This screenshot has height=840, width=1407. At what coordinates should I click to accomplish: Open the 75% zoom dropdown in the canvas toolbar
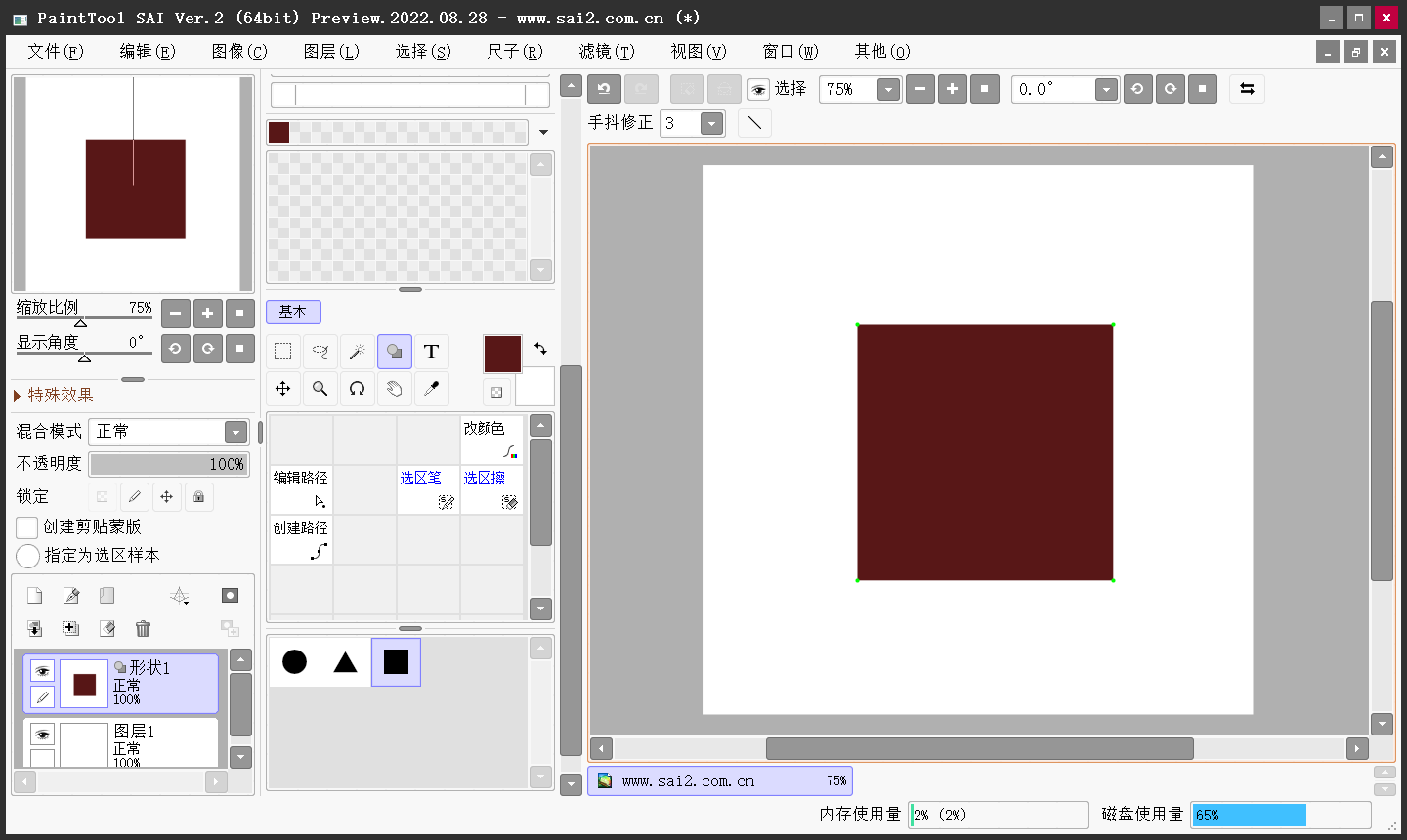tap(888, 90)
